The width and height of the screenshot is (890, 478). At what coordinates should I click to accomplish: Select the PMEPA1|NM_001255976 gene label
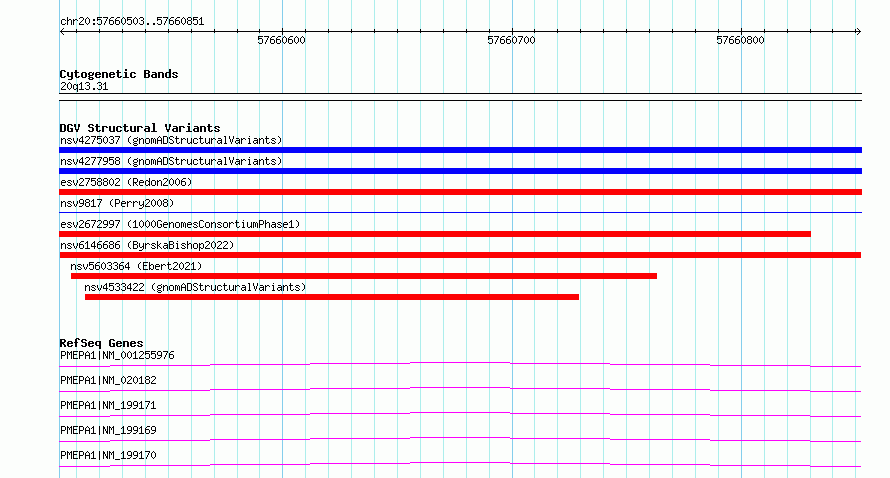click(x=117, y=355)
